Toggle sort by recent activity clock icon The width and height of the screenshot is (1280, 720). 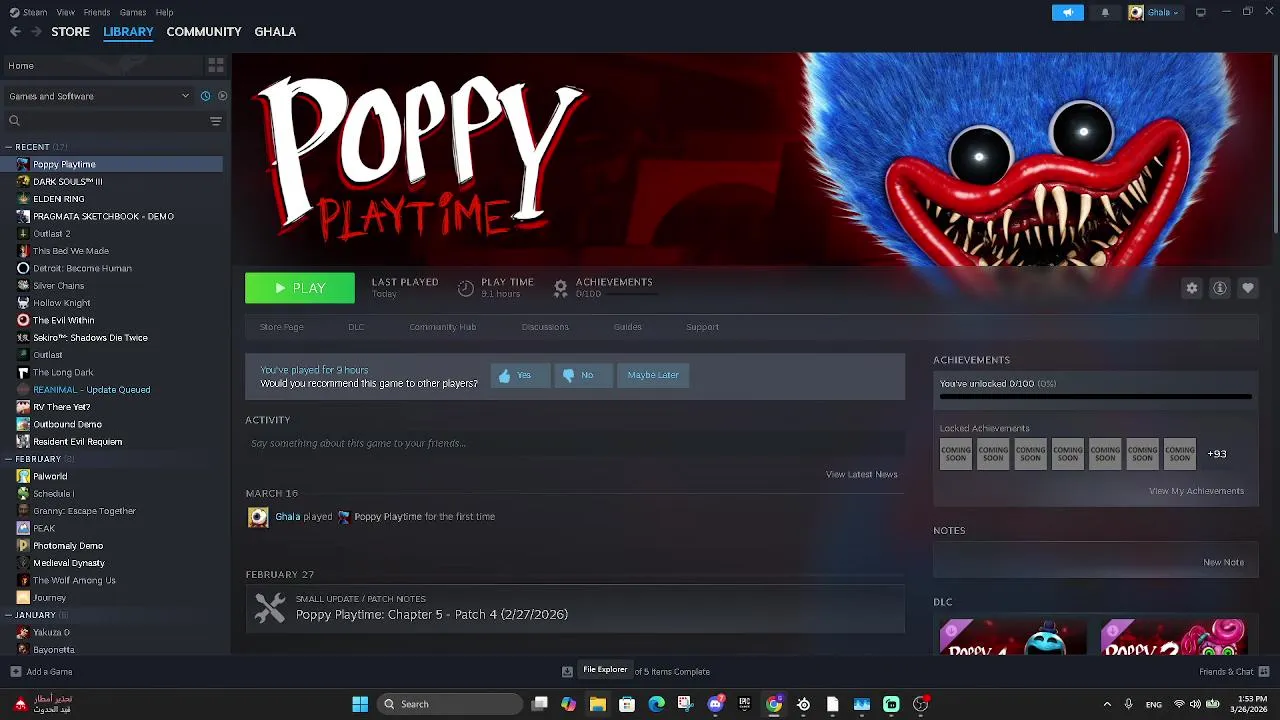(x=205, y=96)
